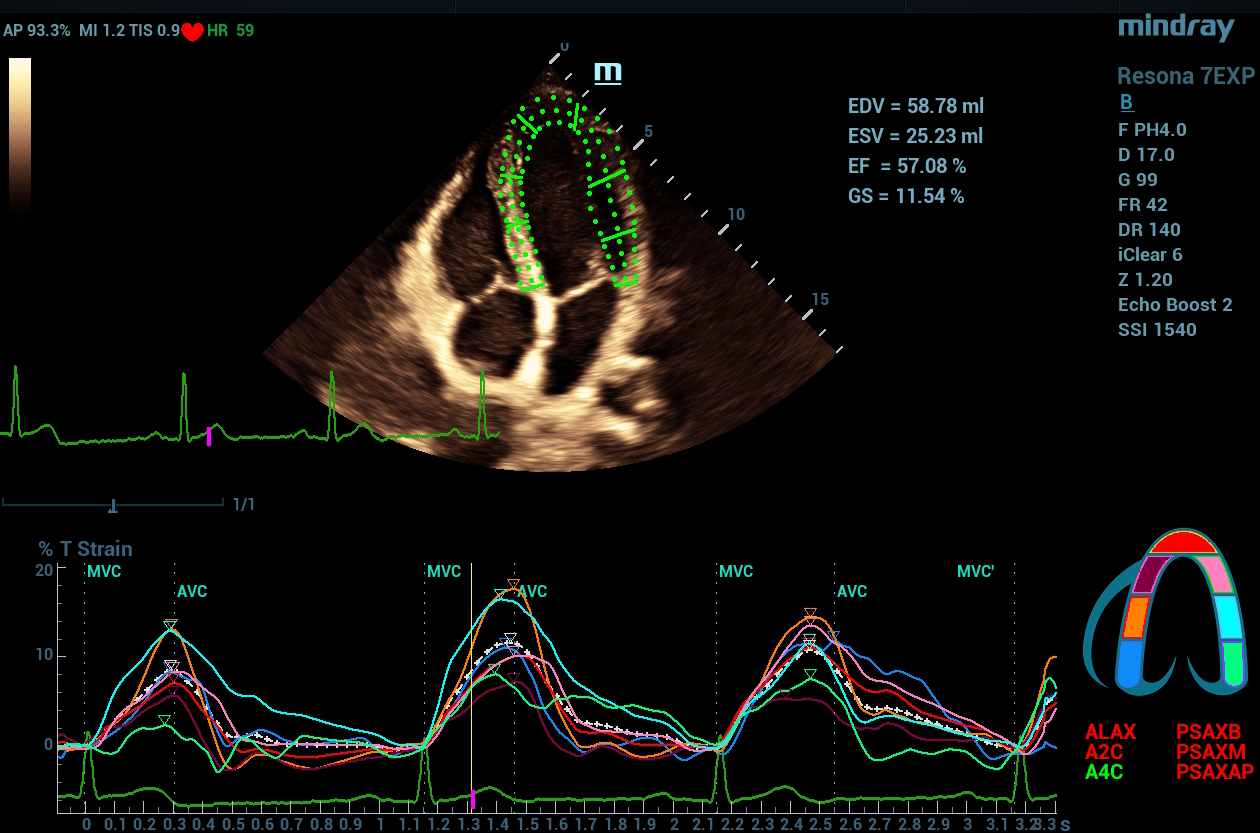1260x833 pixels.
Task: Click the Mindray logo
Action: [1176, 28]
